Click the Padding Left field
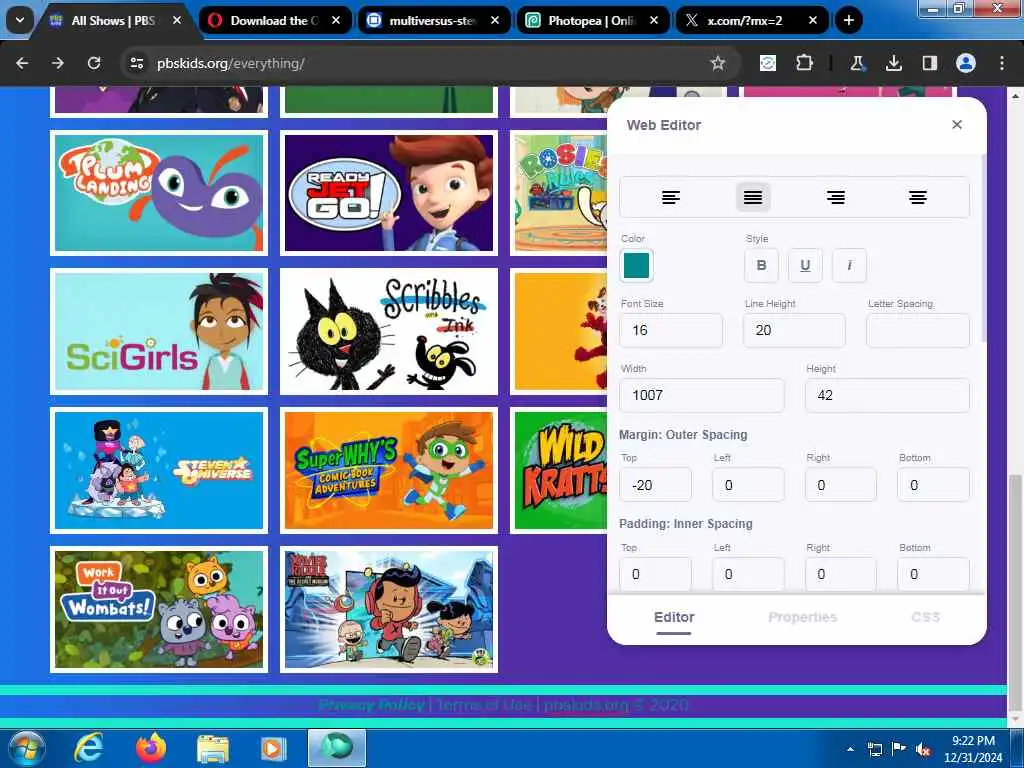Screen dimensions: 1024x768 tap(748, 574)
